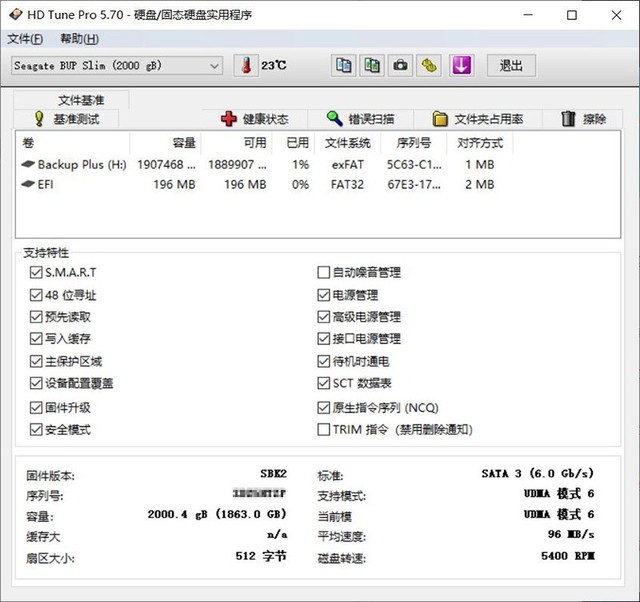The width and height of the screenshot is (640, 602).
Task: Click the purple down arrow icon
Action: pyautogui.click(x=461, y=65)
